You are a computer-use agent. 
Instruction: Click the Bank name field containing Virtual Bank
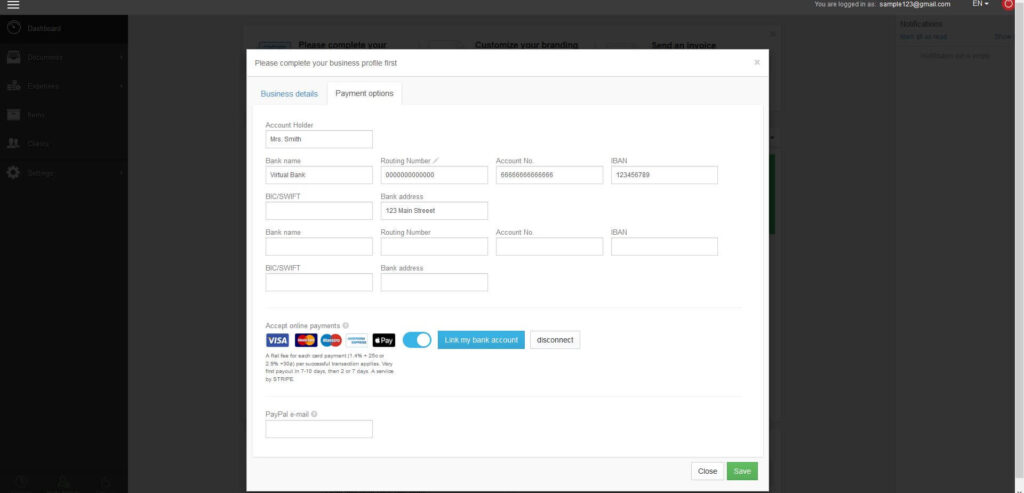click(319, 175)
